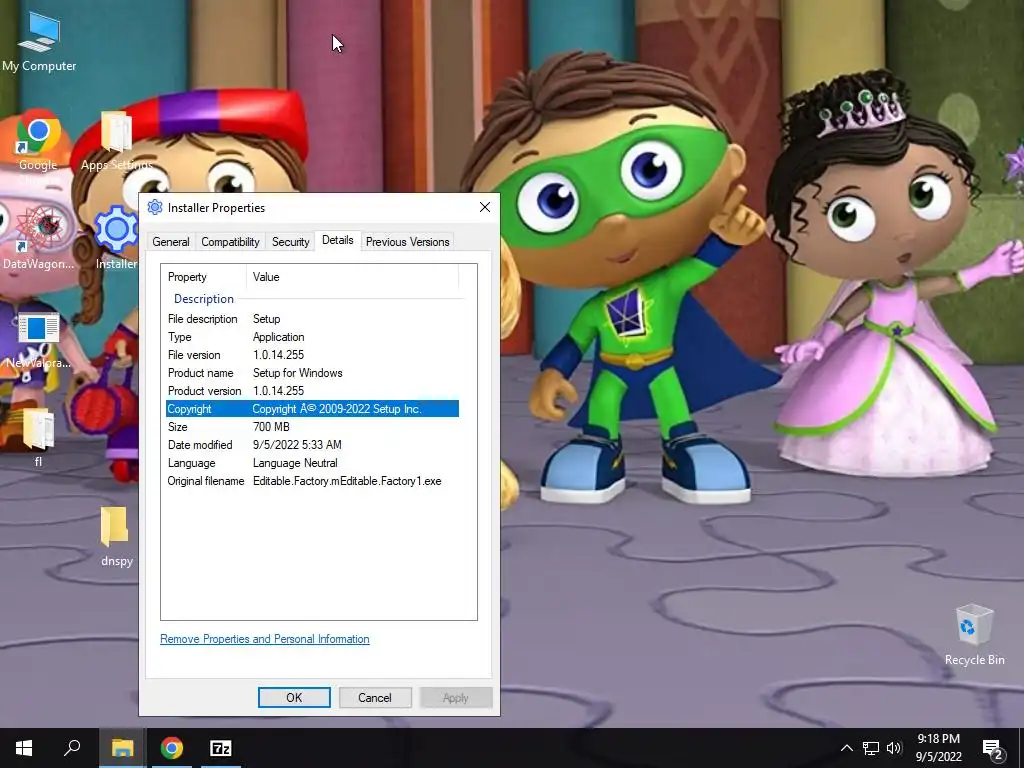The width and height of the screenshot is (1024, 768).
Task: Open taskbar search magnifier
Action: pyautogui.click(x=72, y=748)
